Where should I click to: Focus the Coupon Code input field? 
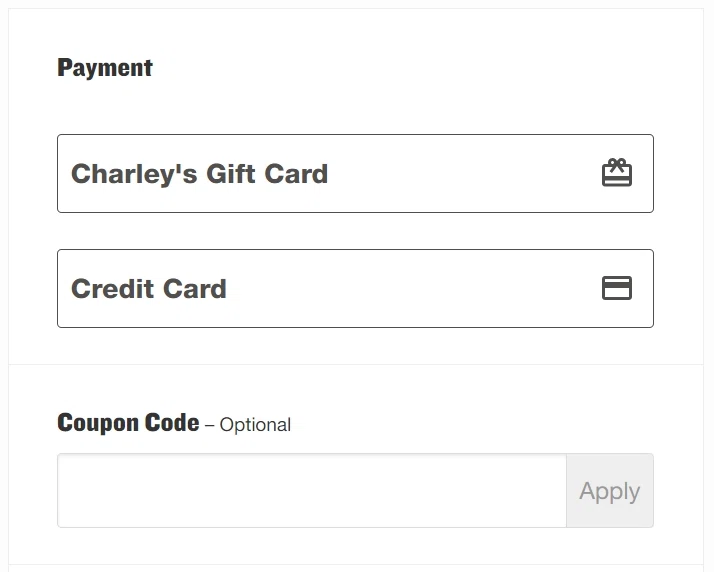[312, 491]
